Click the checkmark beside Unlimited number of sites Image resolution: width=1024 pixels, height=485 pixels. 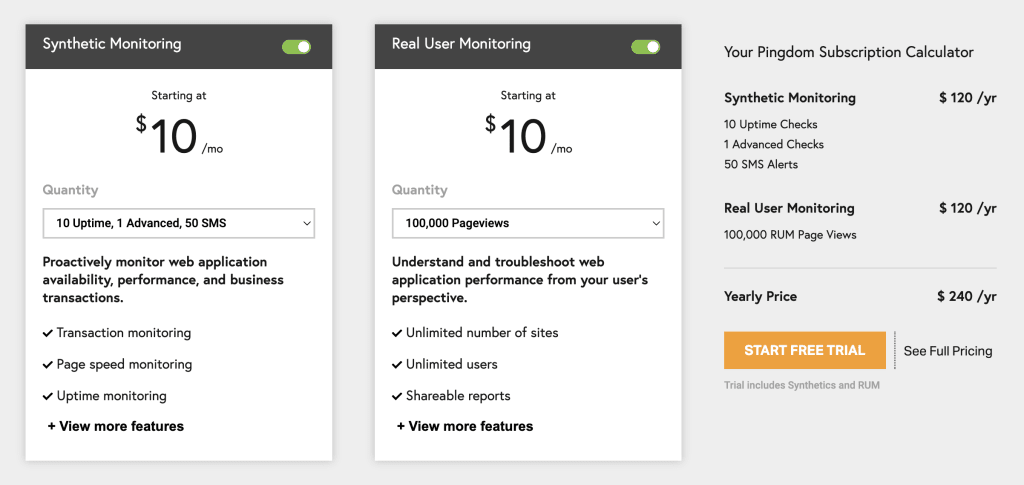click(x=397, y=334)
